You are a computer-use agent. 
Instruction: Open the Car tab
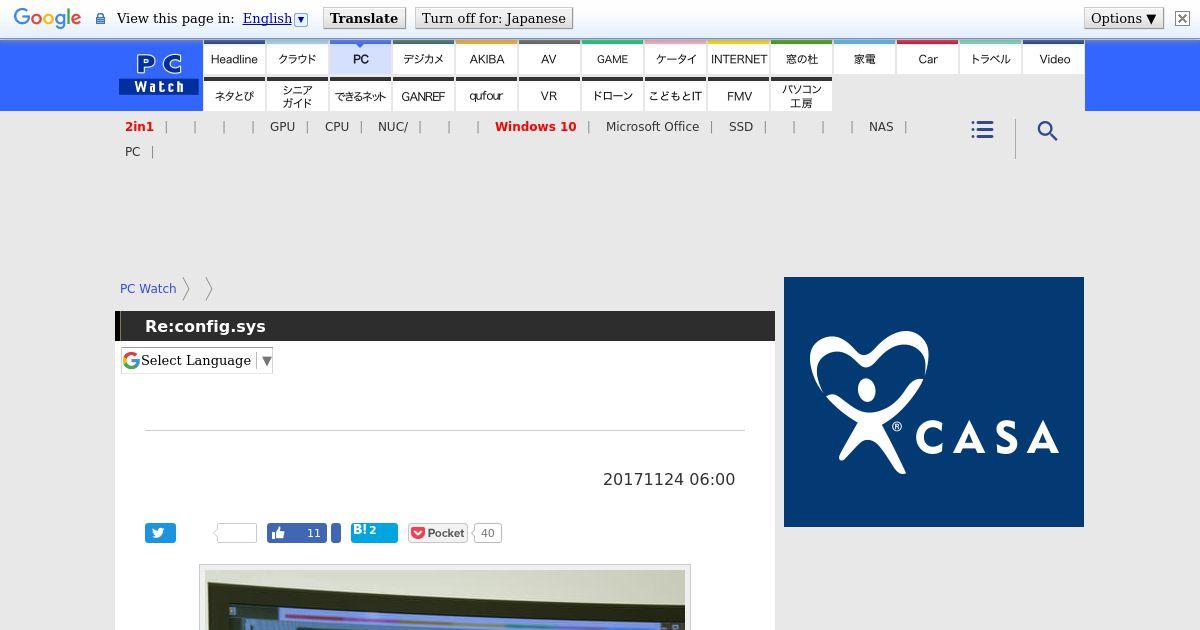click(x=927, y=59)
